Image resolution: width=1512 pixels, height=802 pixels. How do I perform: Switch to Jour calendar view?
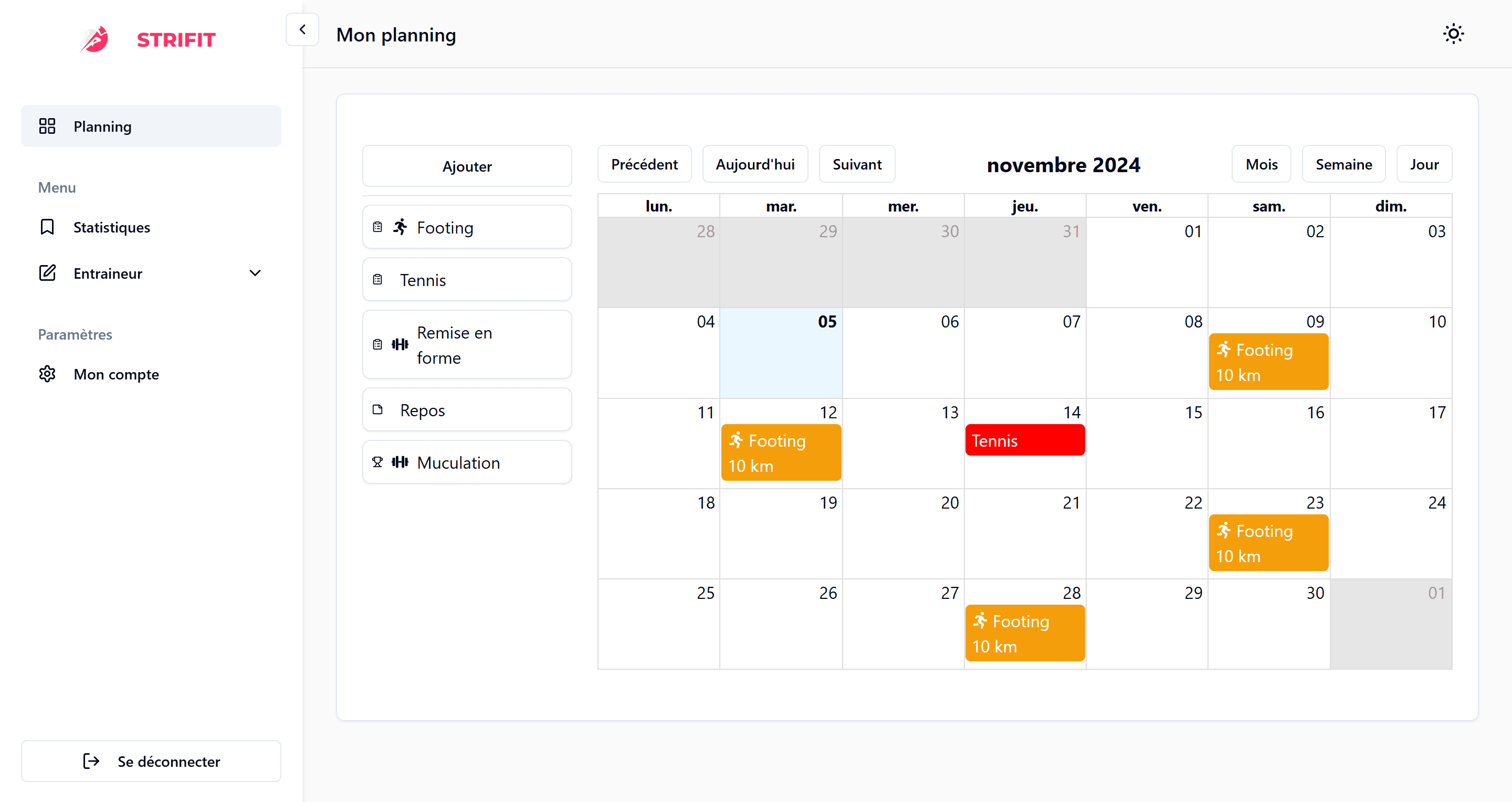[1423, 164]
